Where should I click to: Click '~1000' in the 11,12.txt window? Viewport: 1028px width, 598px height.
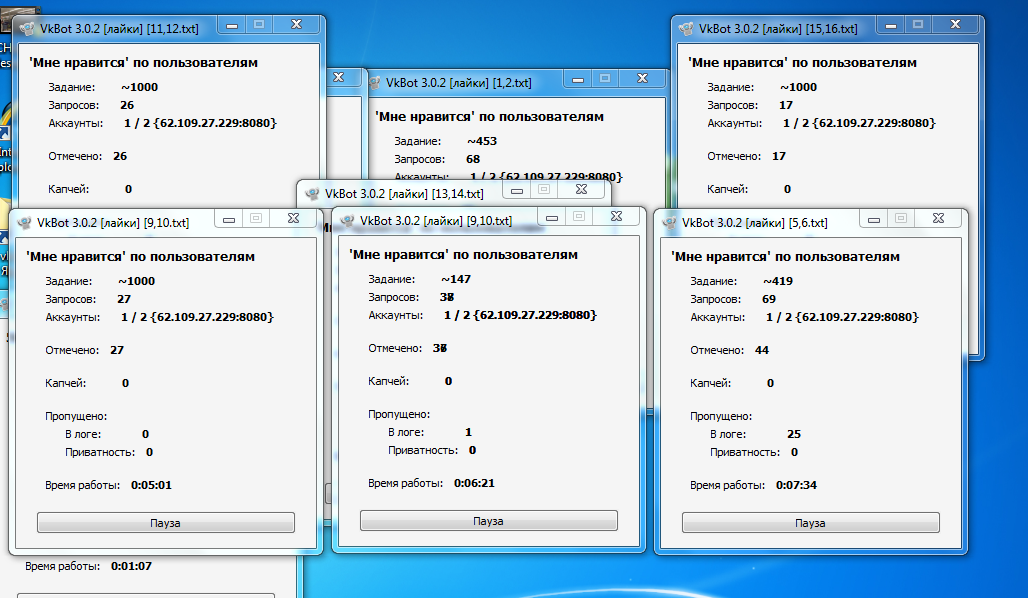[x=140, y=87]
